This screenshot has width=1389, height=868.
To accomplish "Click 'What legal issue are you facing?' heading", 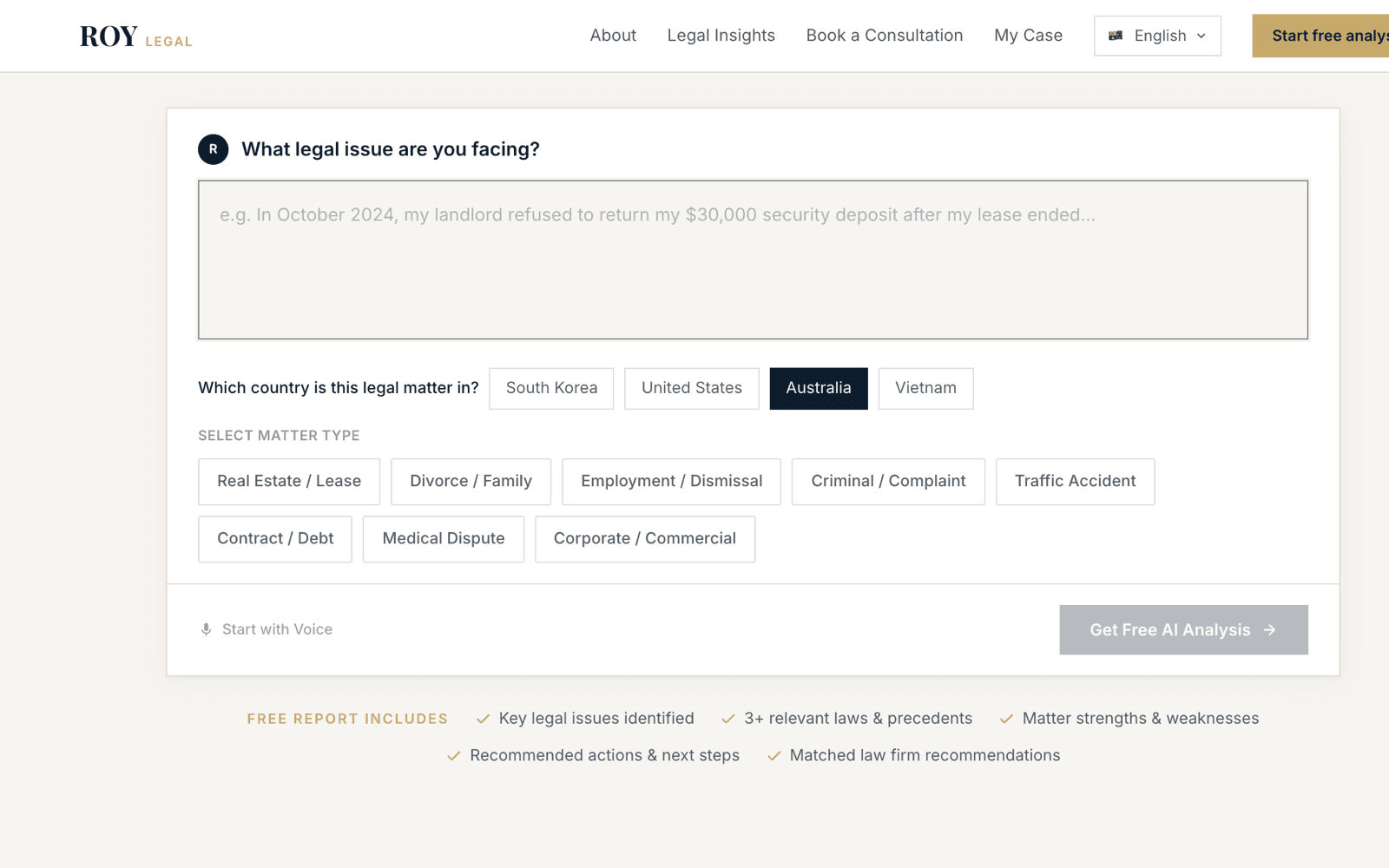I will coord(391,149).
